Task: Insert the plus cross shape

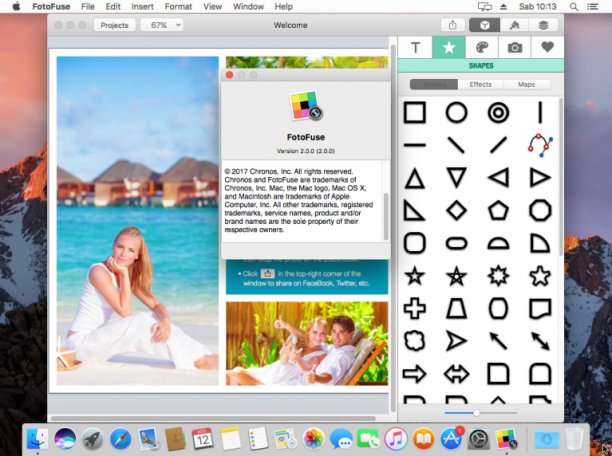Action: [415, 308]
